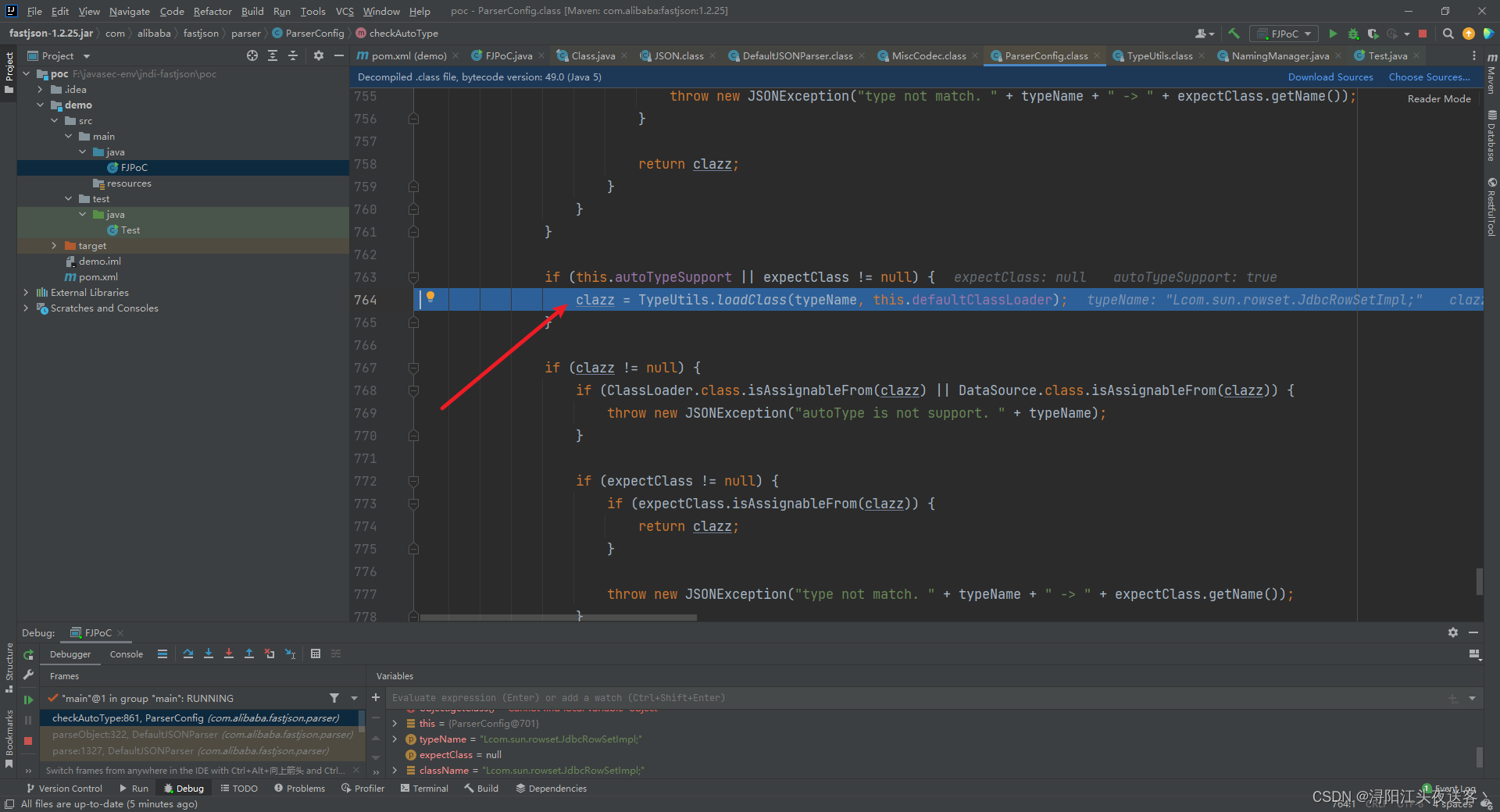The width and height of the screenshot is (1500, 812).
Task: Click the orange IDE update icon
Action: [x=1468, y=34]
